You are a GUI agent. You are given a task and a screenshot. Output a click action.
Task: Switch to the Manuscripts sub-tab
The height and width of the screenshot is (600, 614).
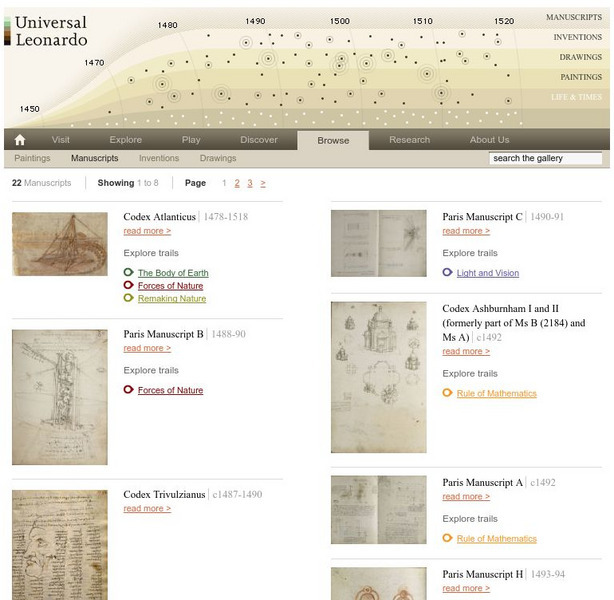tap(94, 158)
